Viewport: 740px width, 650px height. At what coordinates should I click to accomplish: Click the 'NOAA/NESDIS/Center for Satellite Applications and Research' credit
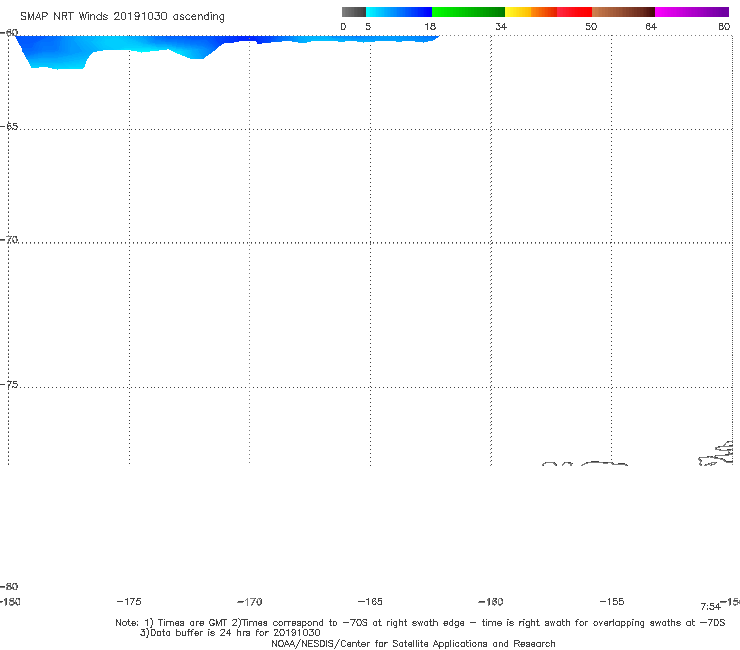[x=413, y=644]
